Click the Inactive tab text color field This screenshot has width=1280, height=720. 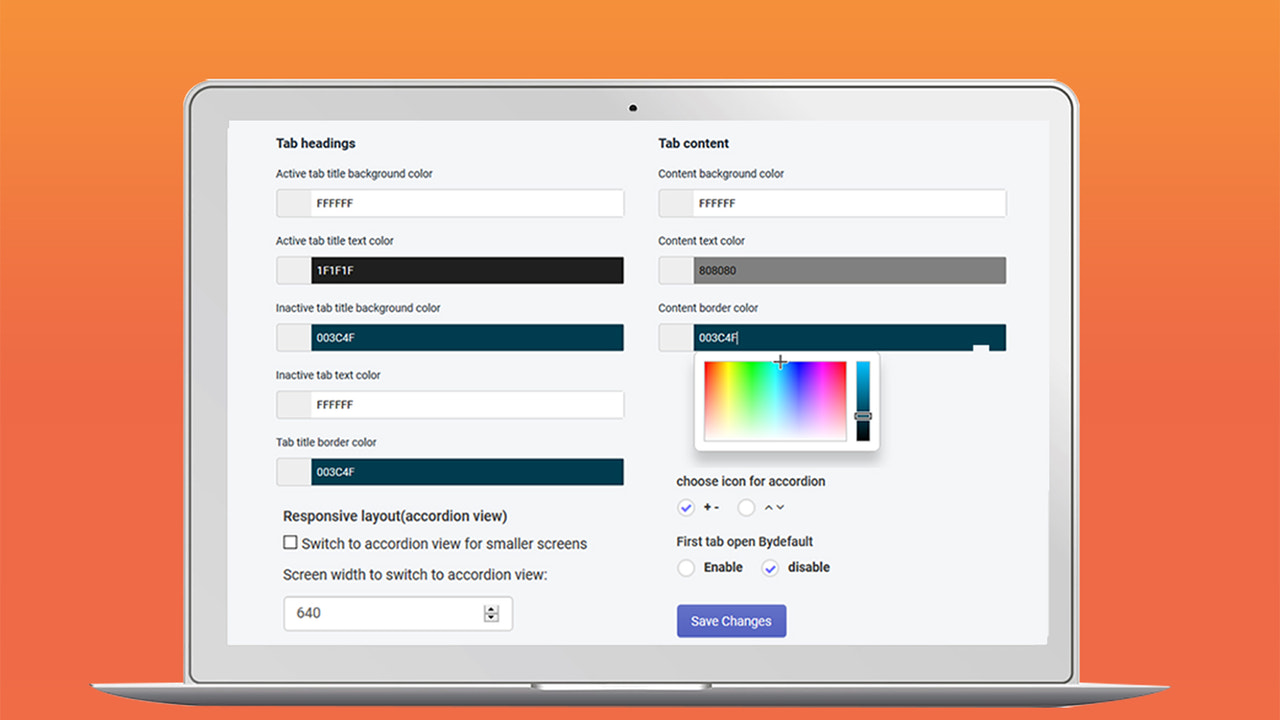click(467, 404)
